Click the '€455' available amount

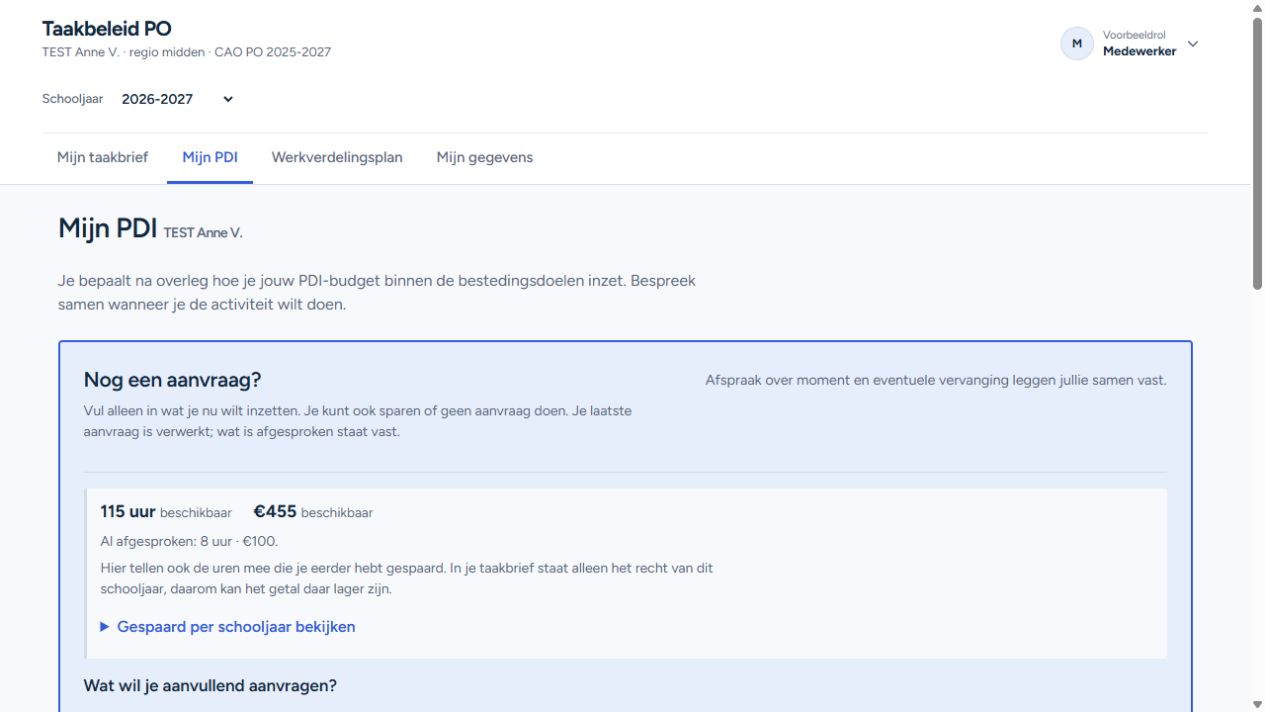tap(275, 512)
